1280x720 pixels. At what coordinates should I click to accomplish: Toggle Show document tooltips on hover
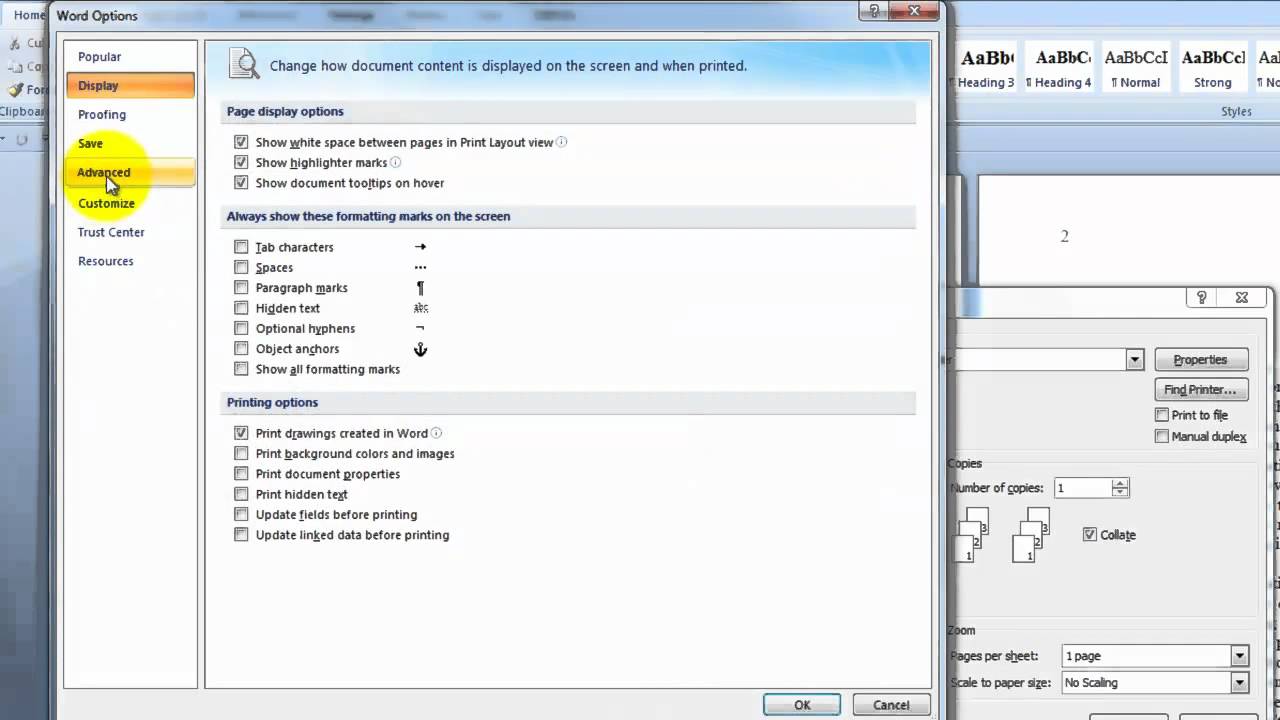(x=241, y=183)
